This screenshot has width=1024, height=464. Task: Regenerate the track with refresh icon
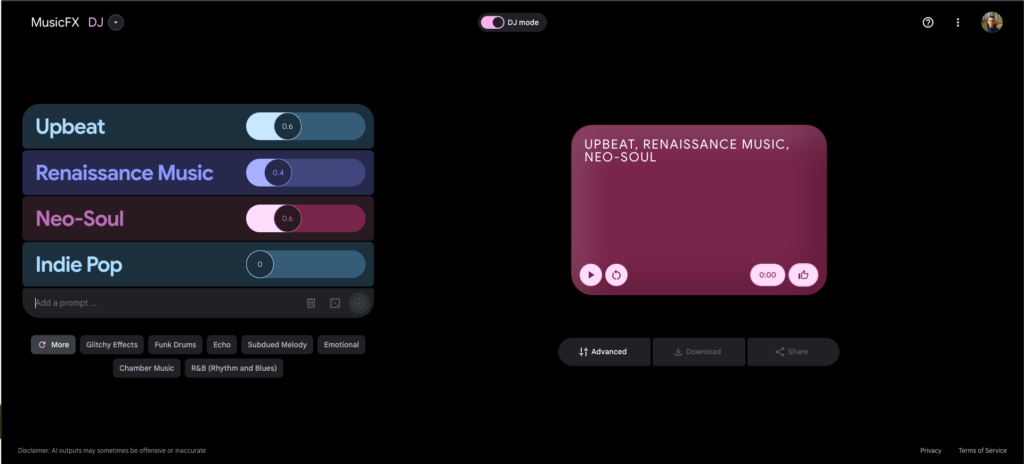pyautogui.click(x=616, y=275)
